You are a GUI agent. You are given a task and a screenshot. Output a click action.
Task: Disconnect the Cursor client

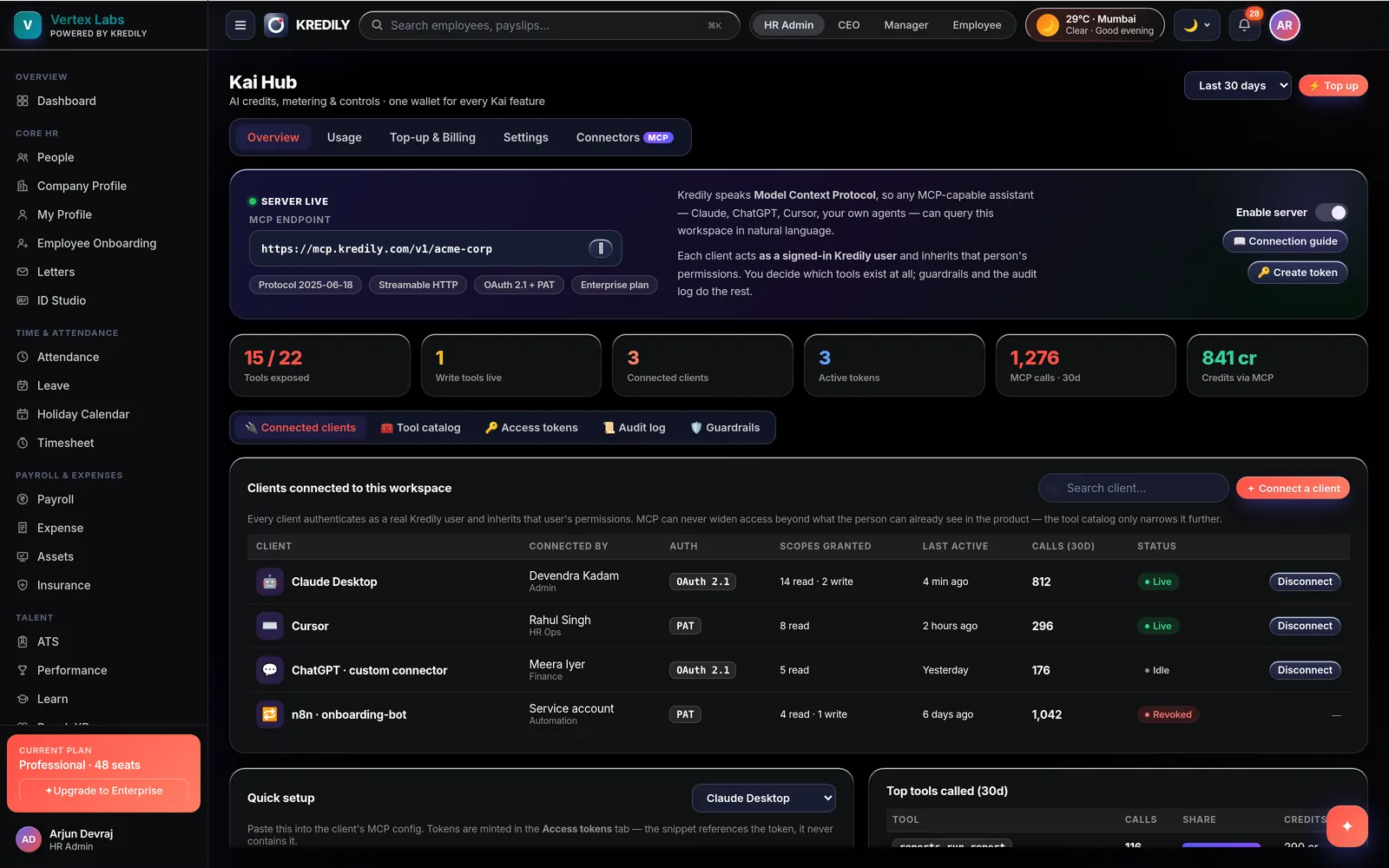click(1304, 626)
